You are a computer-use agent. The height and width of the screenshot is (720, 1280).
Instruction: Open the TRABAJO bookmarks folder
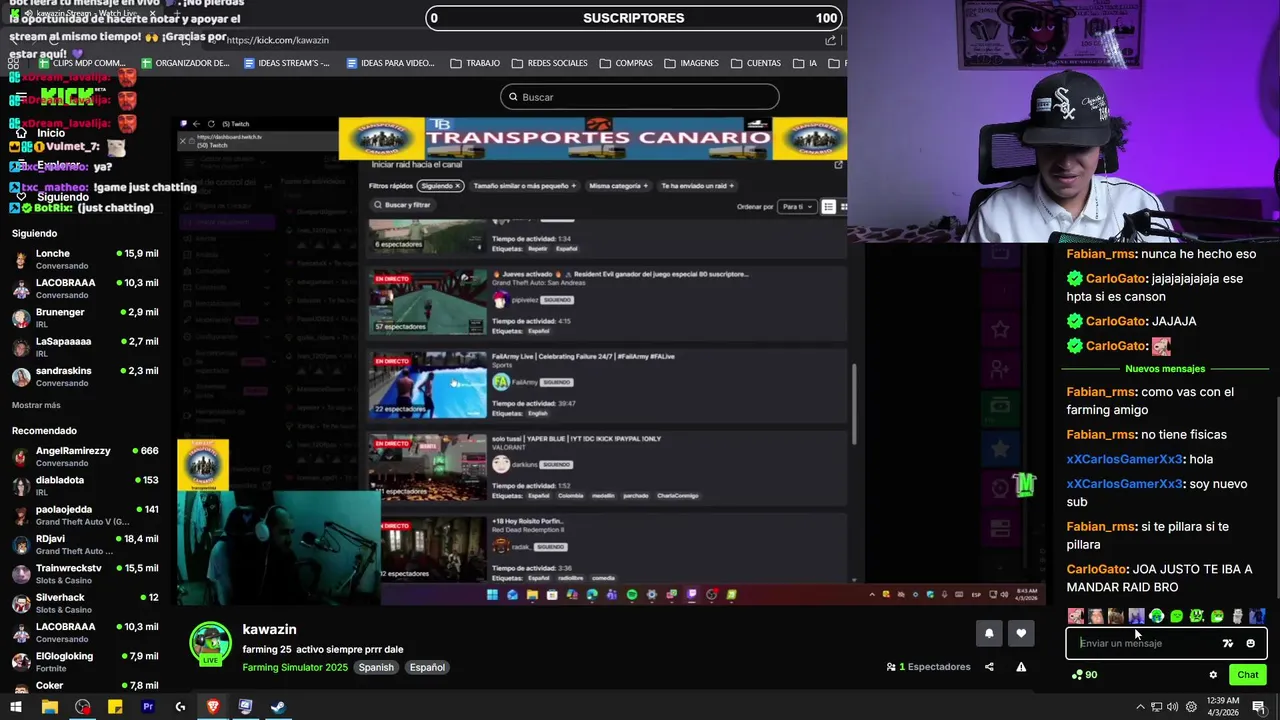pos(475,63)
